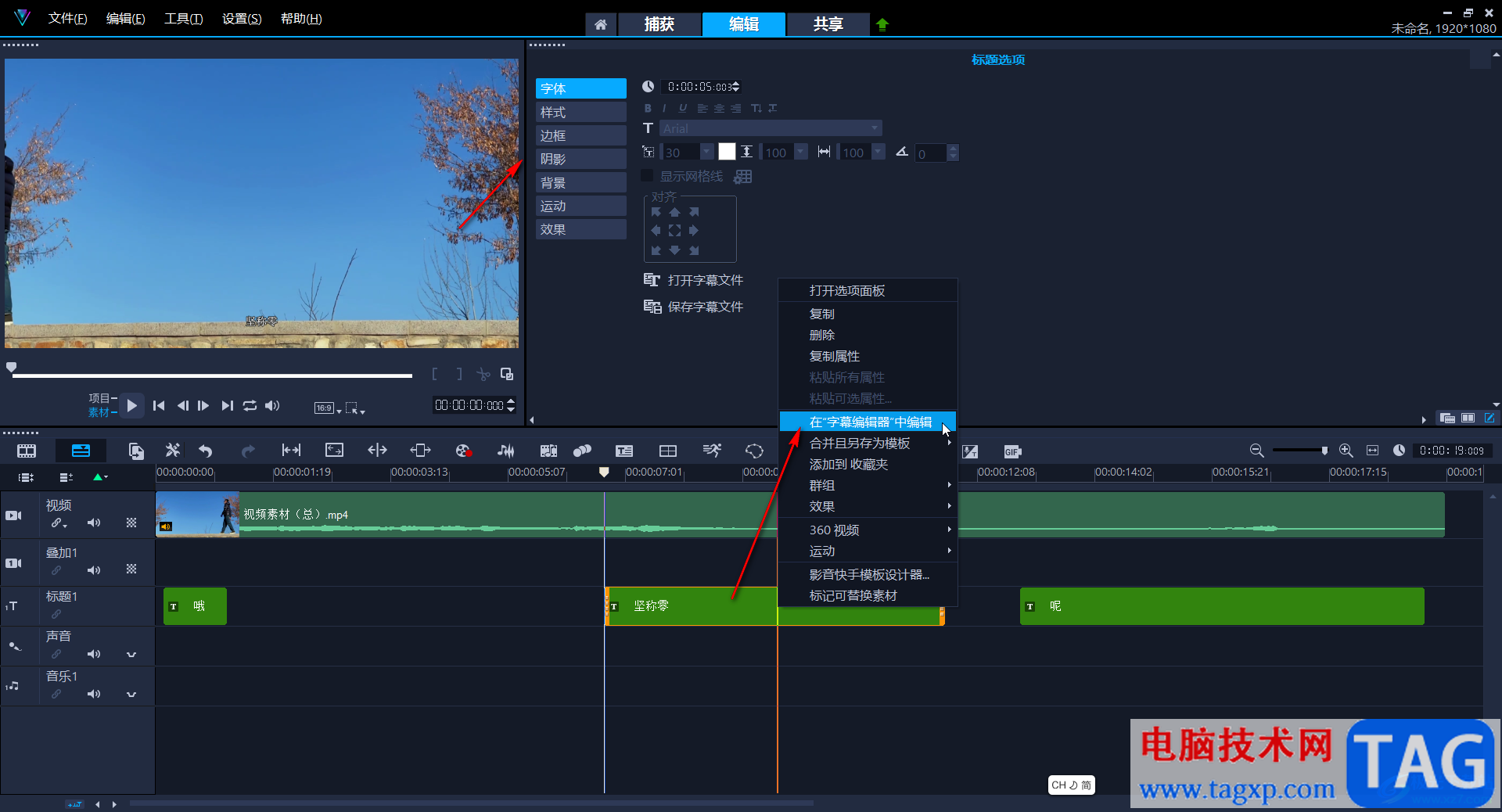Toggle repeat playback in preview controls

coord(250,405)
